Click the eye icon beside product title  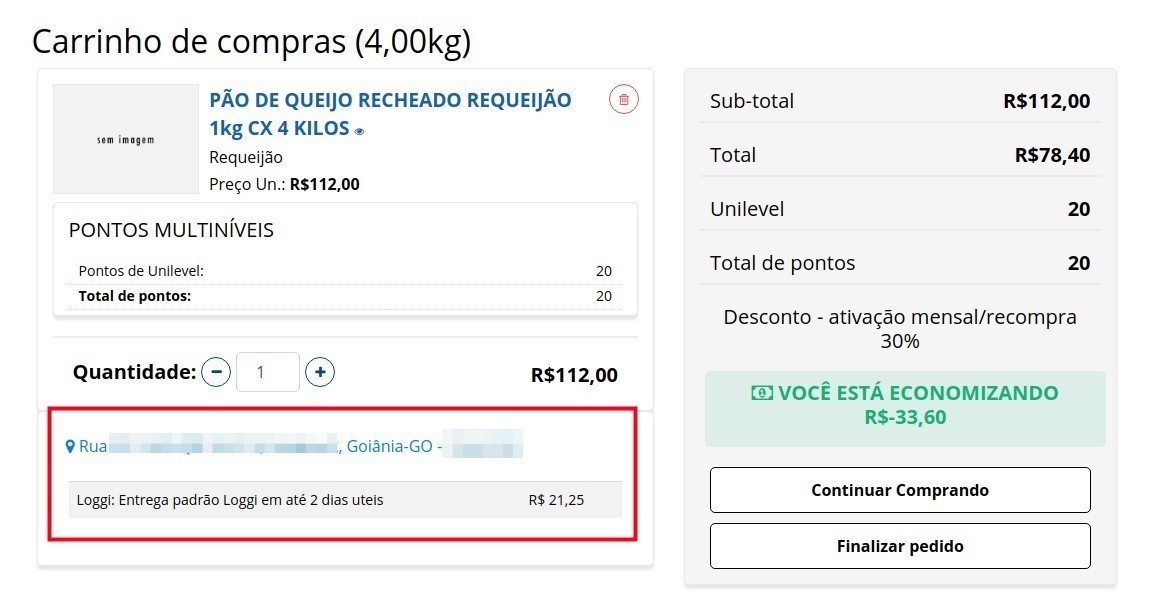tap(360, 131)
